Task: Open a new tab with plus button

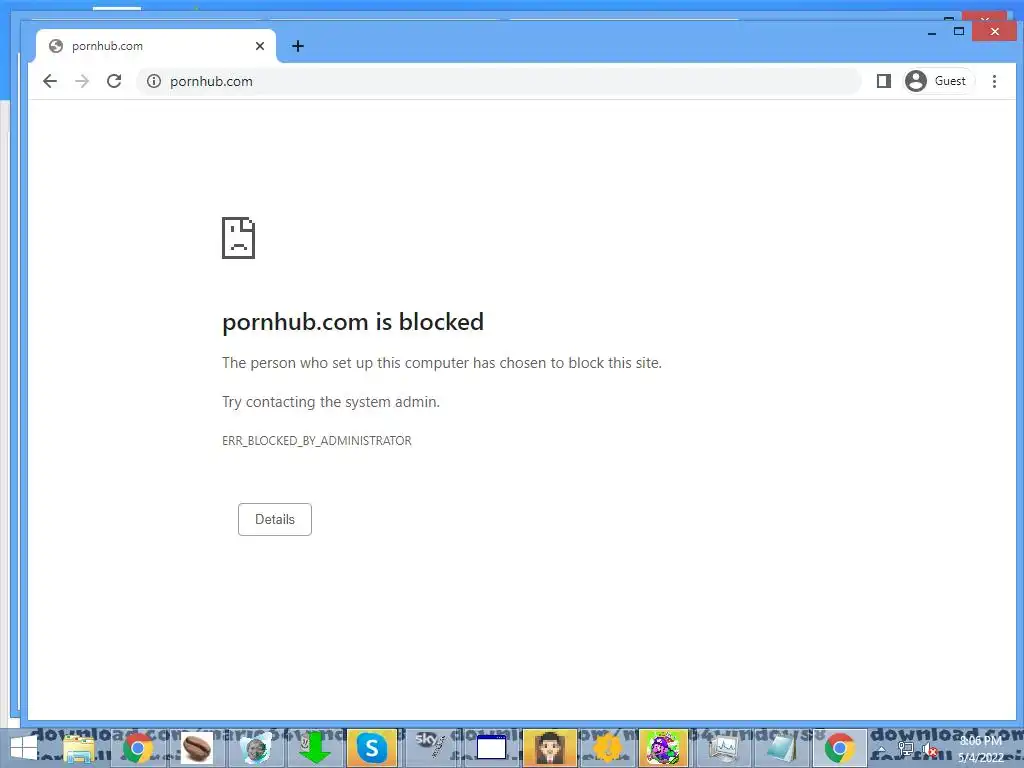Action: coord(298,46)
